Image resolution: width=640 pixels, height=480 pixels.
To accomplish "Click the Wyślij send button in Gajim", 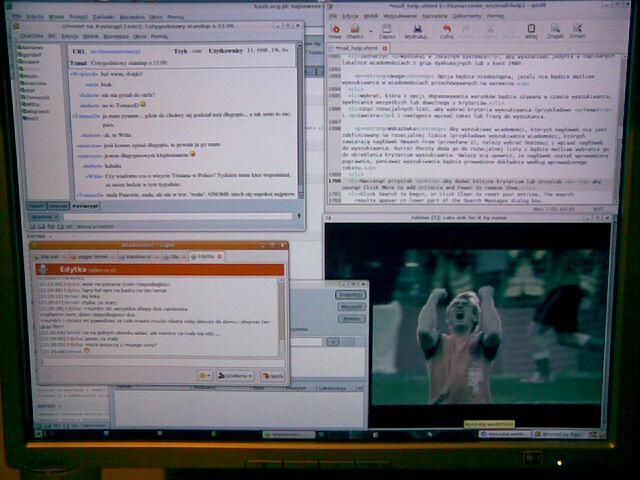I will pyautogui.click(x=272, y=376).
